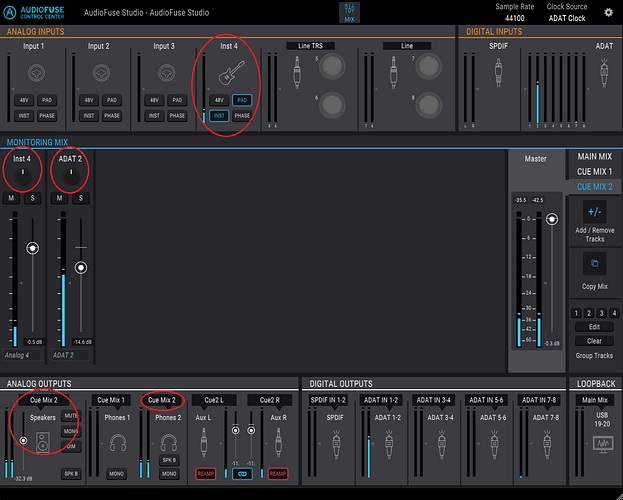This screenshot has height=500, width=623.
Task: Open the SPDIF IN 1-2 source dropdown
Action: tap(328, 400)
